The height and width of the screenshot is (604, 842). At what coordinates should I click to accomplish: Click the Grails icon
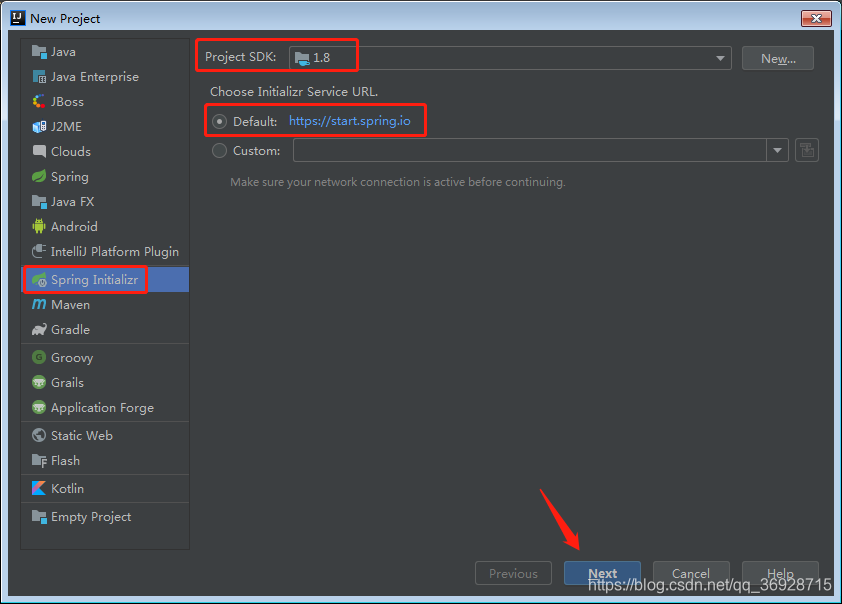39,382
